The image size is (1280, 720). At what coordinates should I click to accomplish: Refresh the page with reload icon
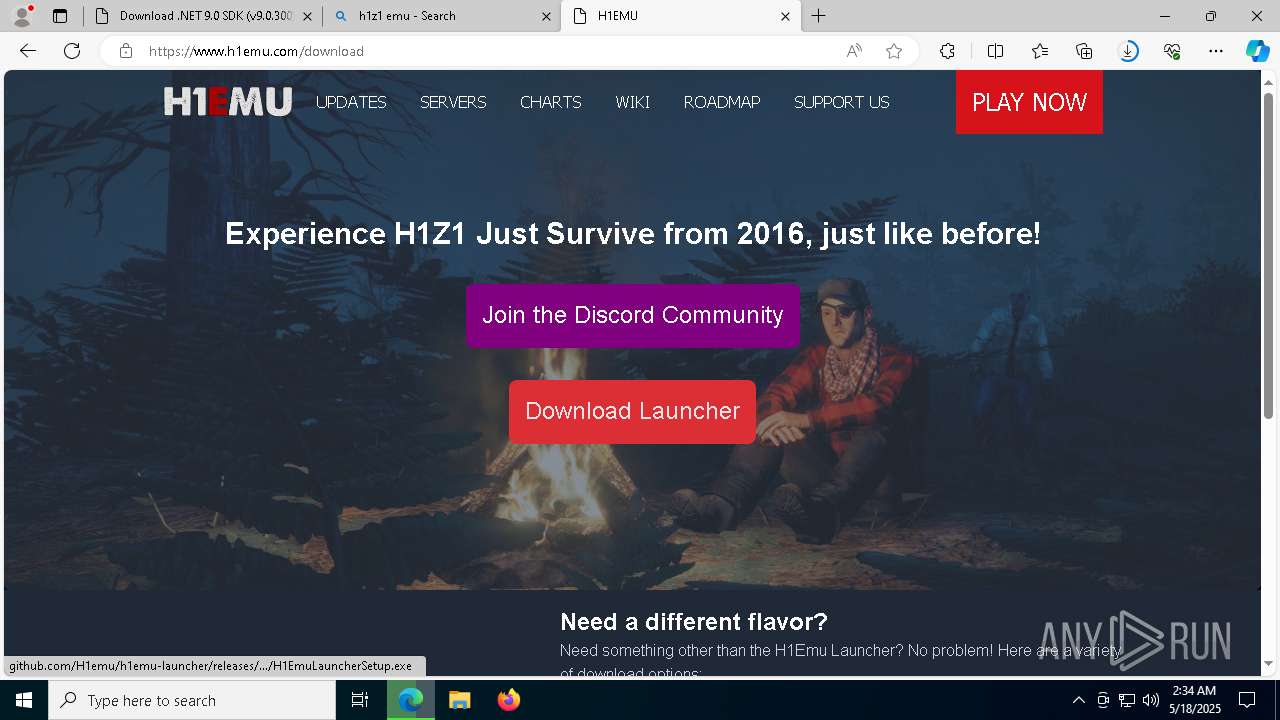pos(72,51)
